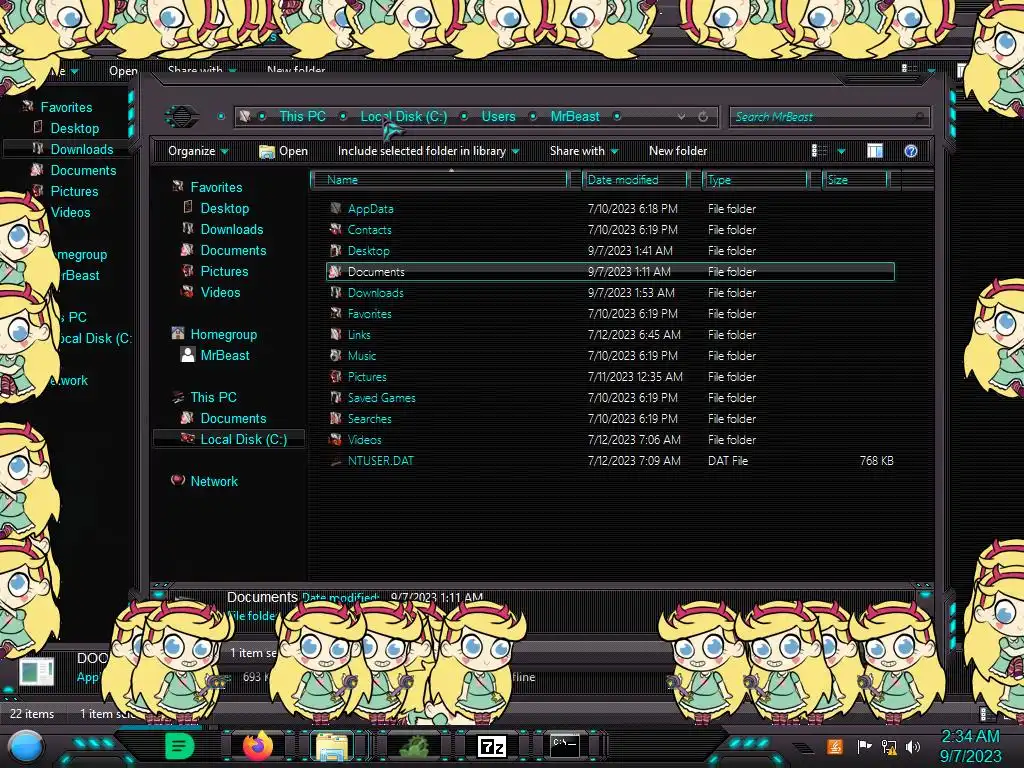
Task: Navigate to This PC breadcrumb
Action: (302, 116)
